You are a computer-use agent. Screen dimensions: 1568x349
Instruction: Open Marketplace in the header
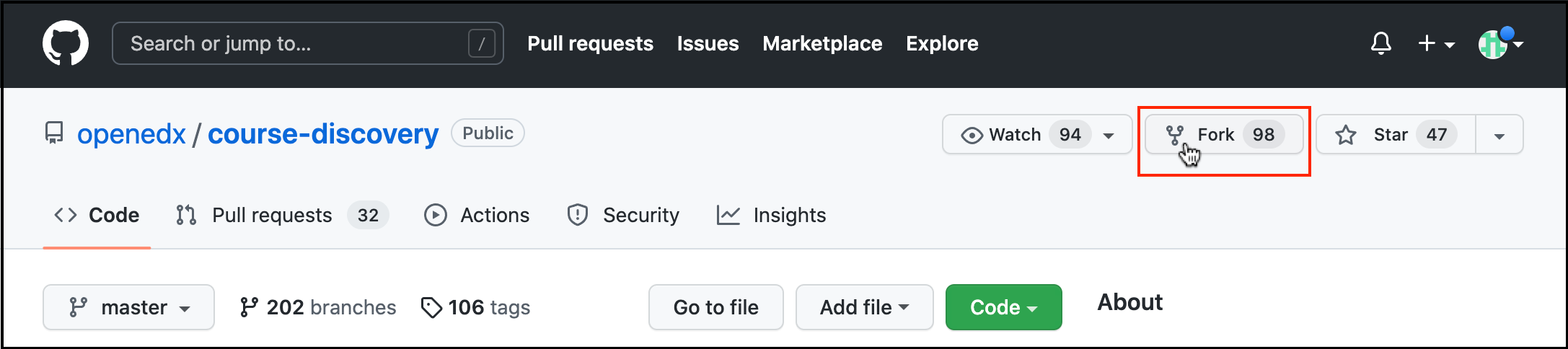pos(822,43)
